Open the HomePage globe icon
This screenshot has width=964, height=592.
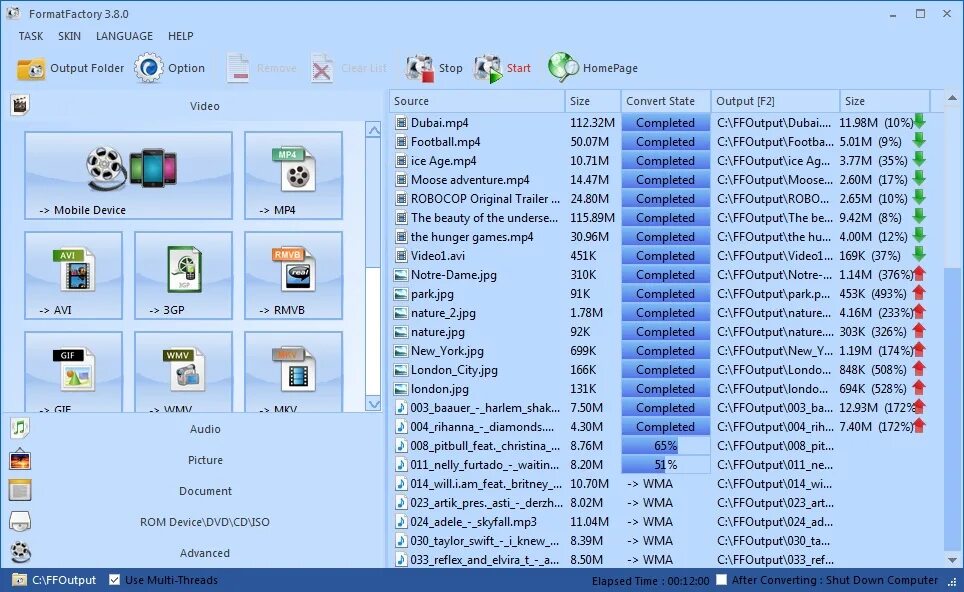(x=563, y=68)
